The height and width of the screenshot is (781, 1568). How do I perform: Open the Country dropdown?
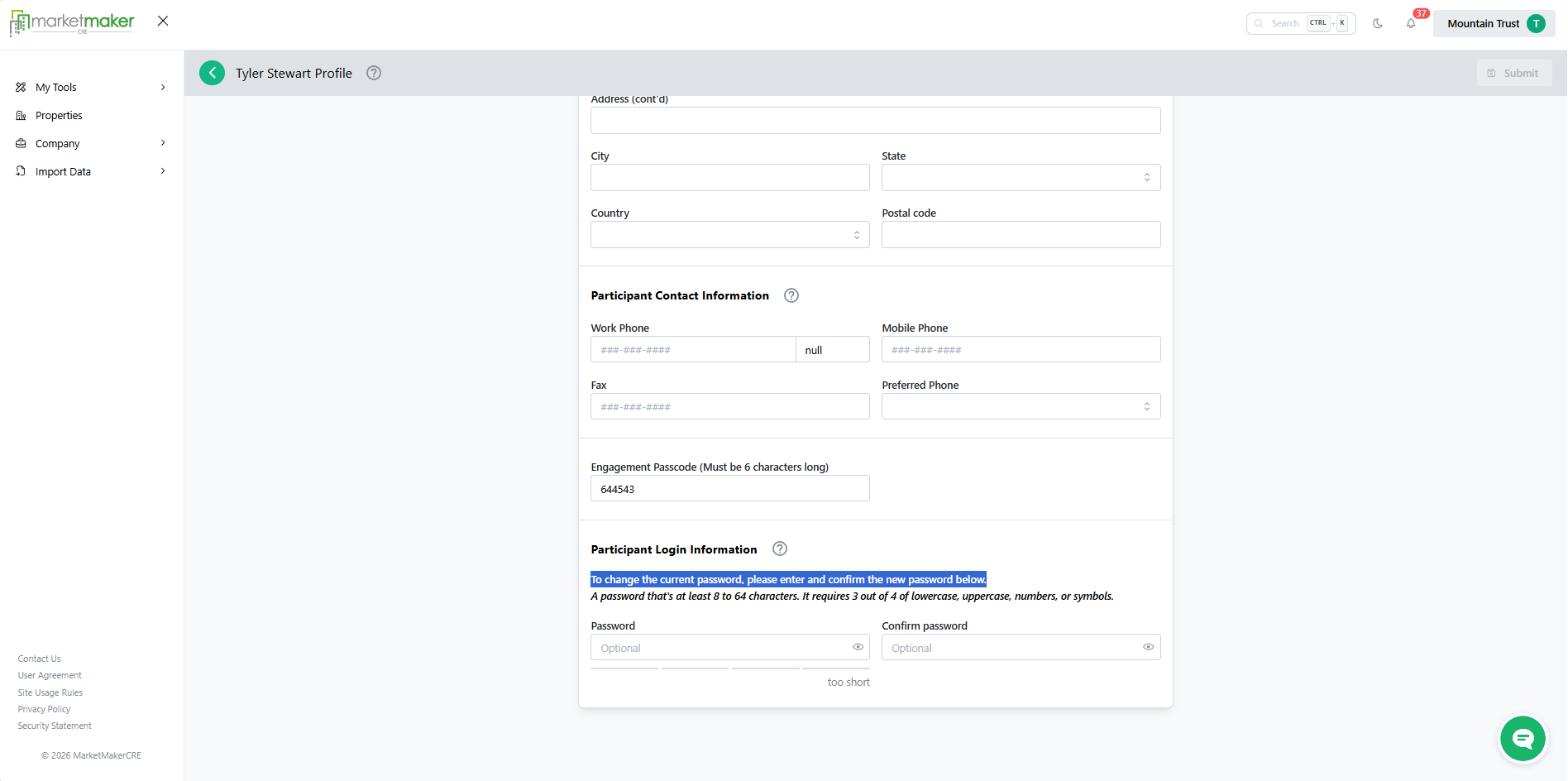(x=729, y=235)
